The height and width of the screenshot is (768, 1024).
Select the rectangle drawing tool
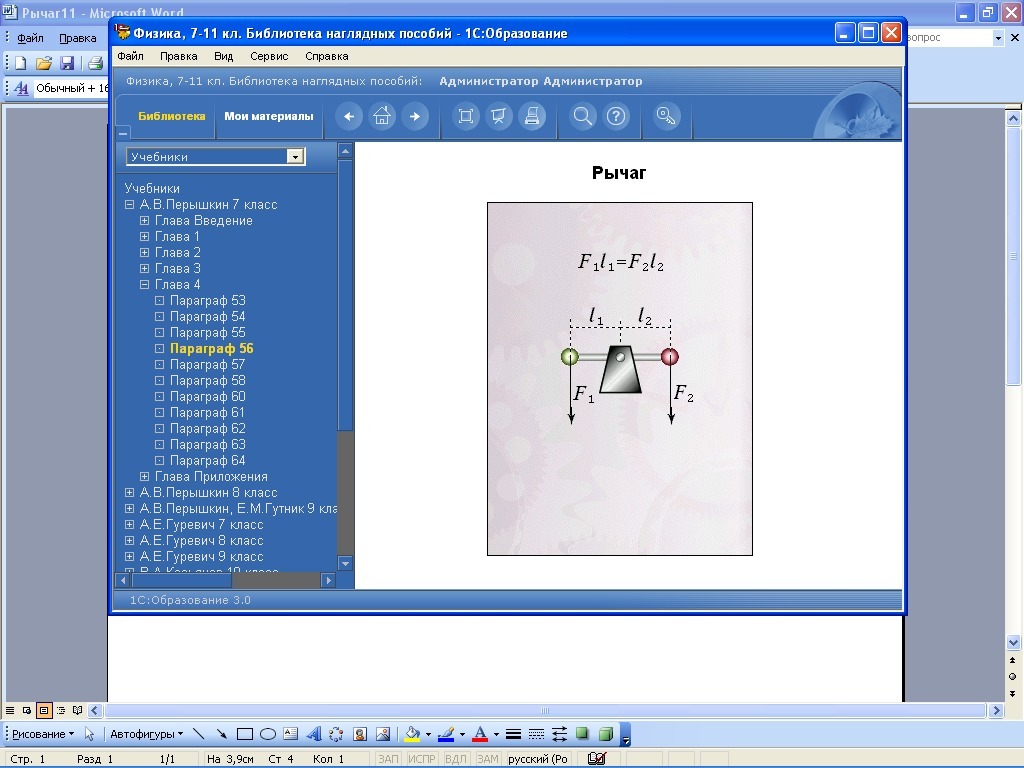[245, 734]
